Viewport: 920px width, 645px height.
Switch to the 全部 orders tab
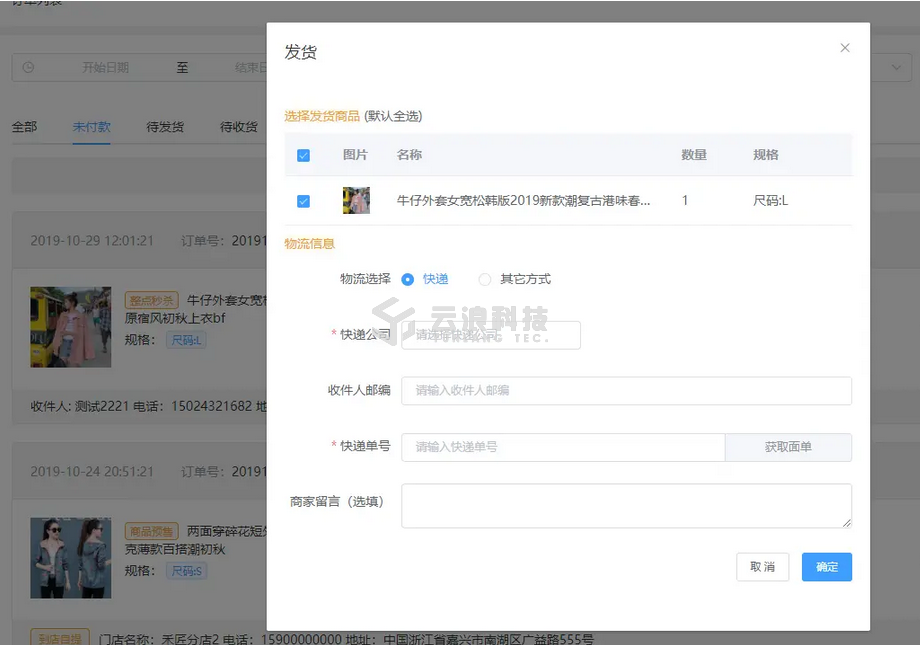[24, 127]
